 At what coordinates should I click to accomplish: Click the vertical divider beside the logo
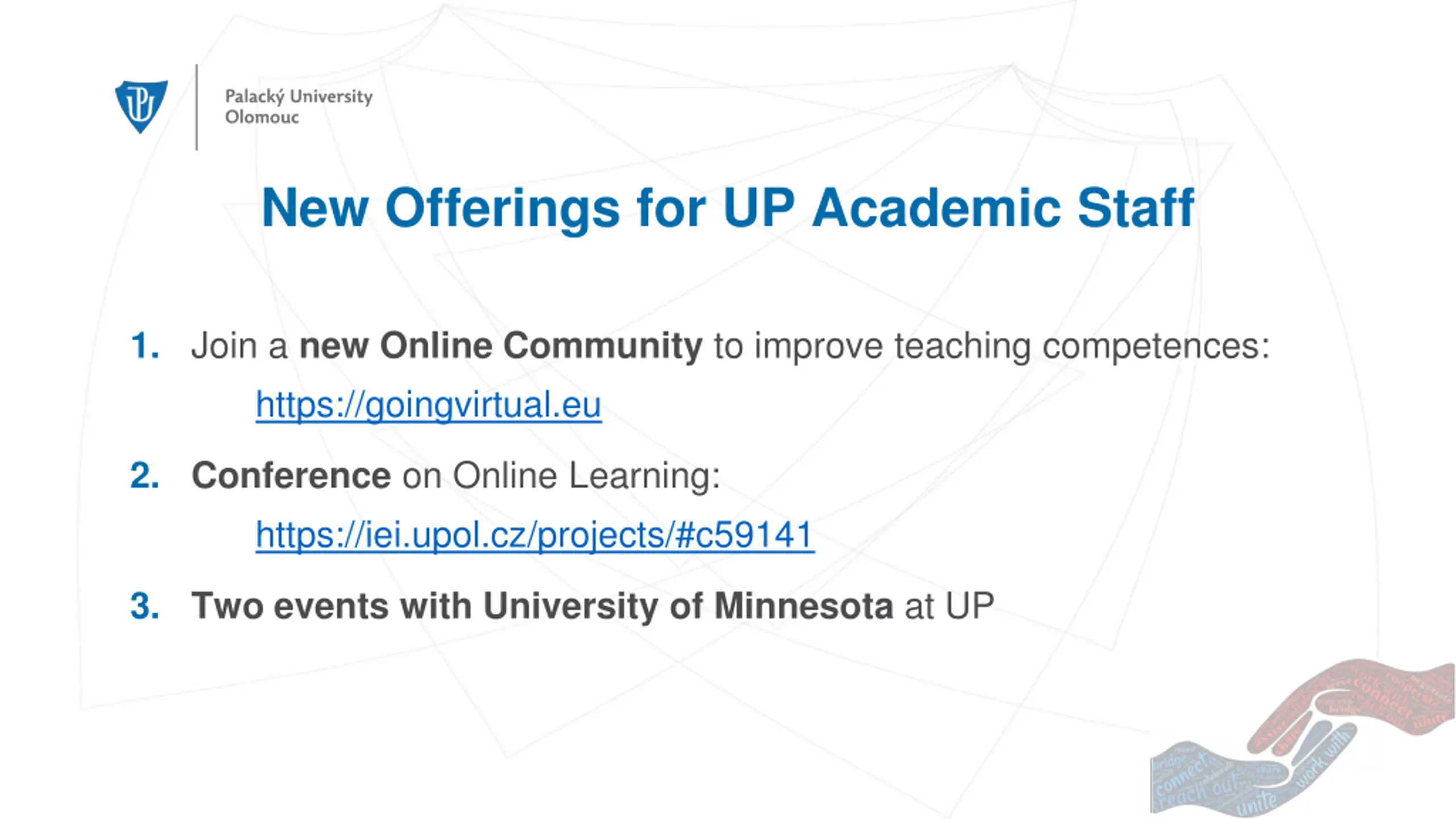click(x=197, y=107)
